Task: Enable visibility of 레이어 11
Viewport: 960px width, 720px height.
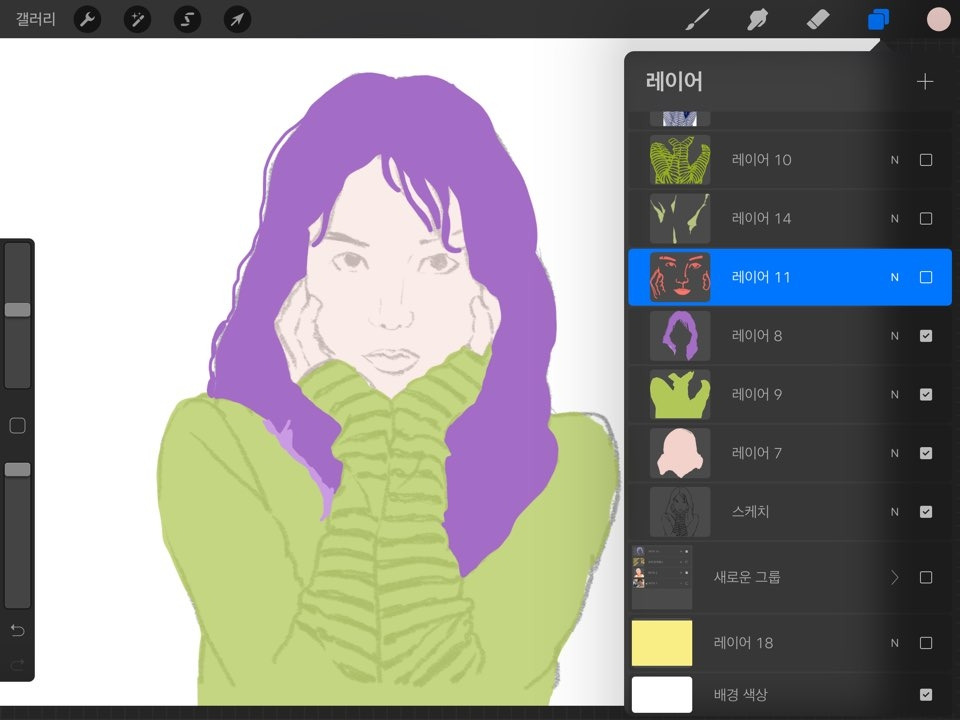Action: [926, 277]
